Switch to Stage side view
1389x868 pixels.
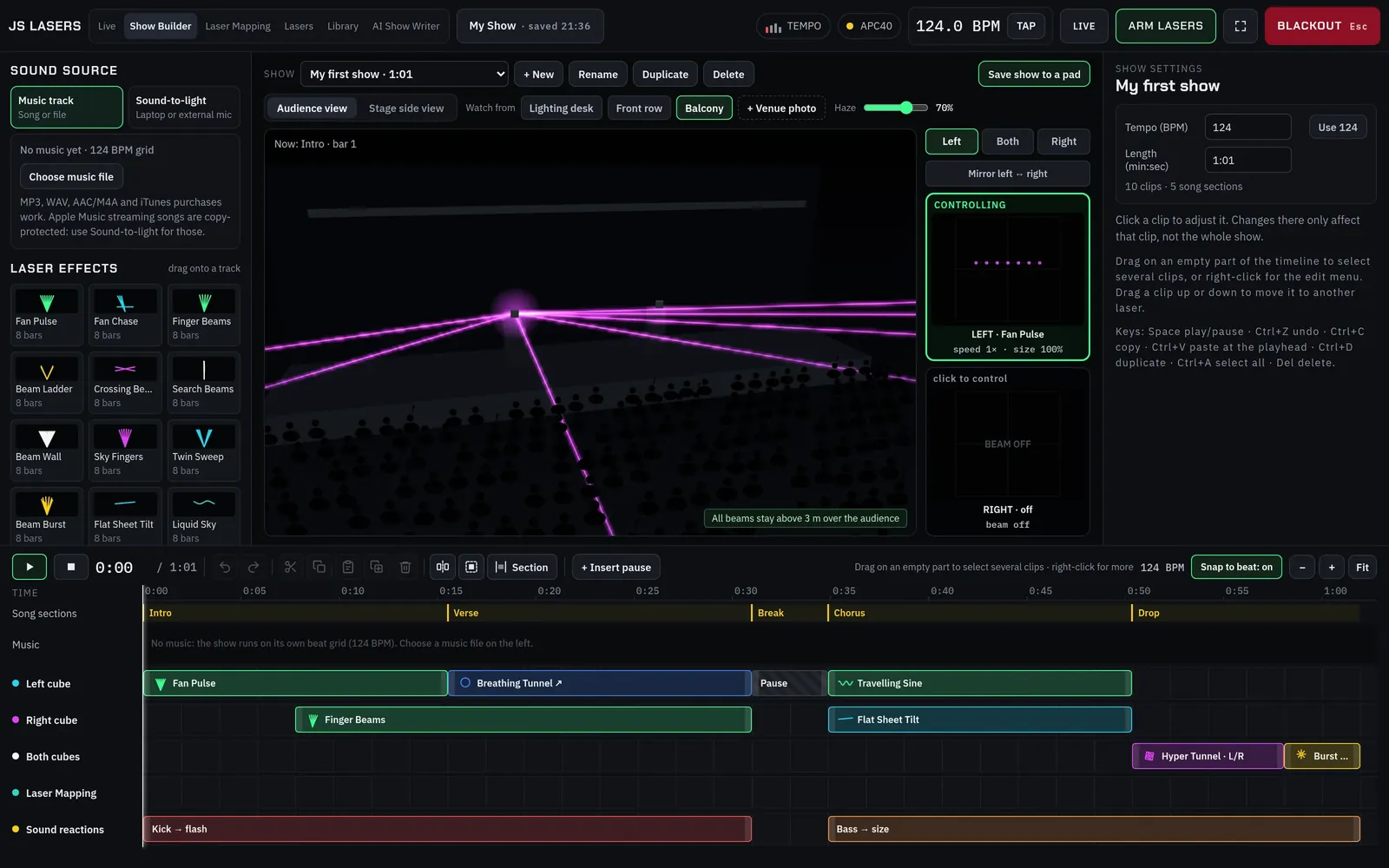pyautogui.click(x=406, y=108)
